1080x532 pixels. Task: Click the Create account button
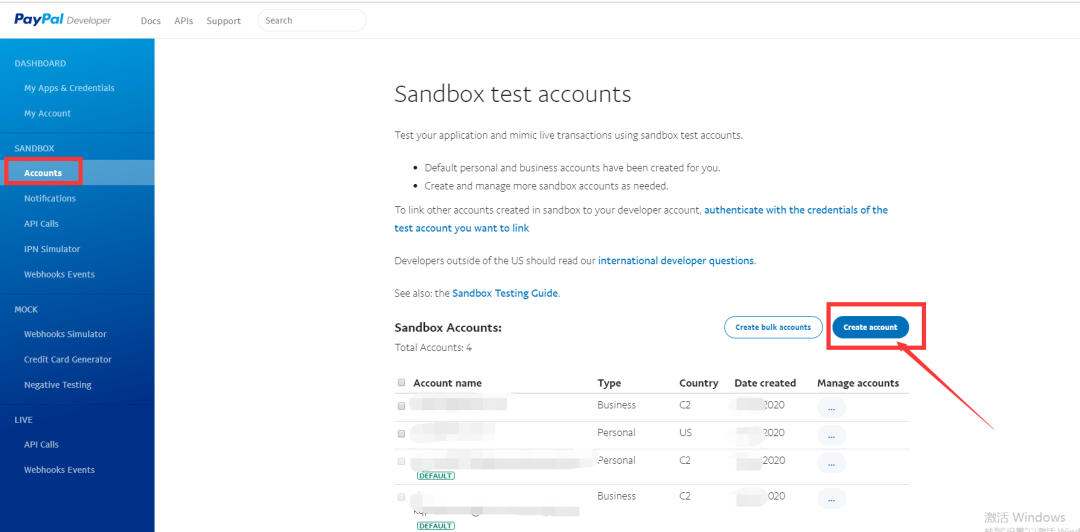870,327
